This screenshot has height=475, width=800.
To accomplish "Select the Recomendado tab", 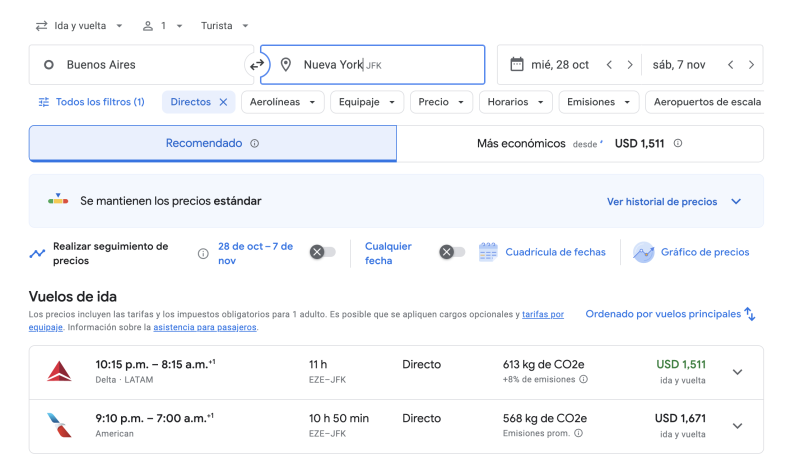I will coord(212,144).
